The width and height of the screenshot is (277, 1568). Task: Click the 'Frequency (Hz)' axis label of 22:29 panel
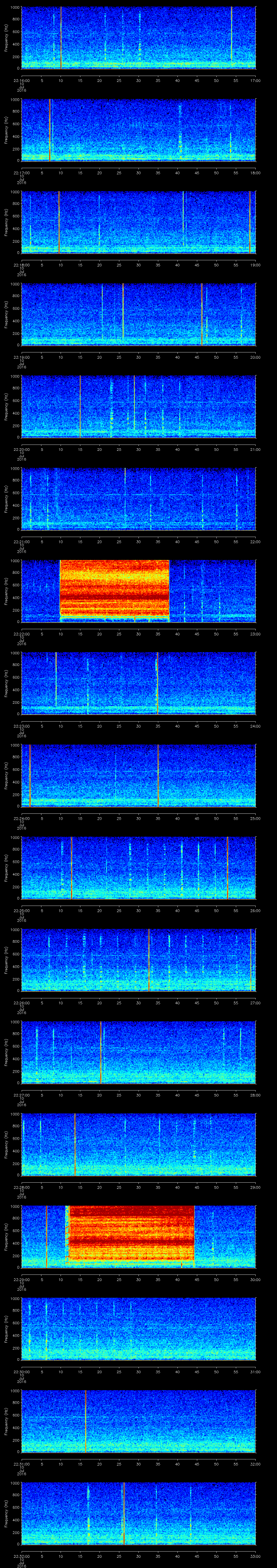(x=6, y=1237)
